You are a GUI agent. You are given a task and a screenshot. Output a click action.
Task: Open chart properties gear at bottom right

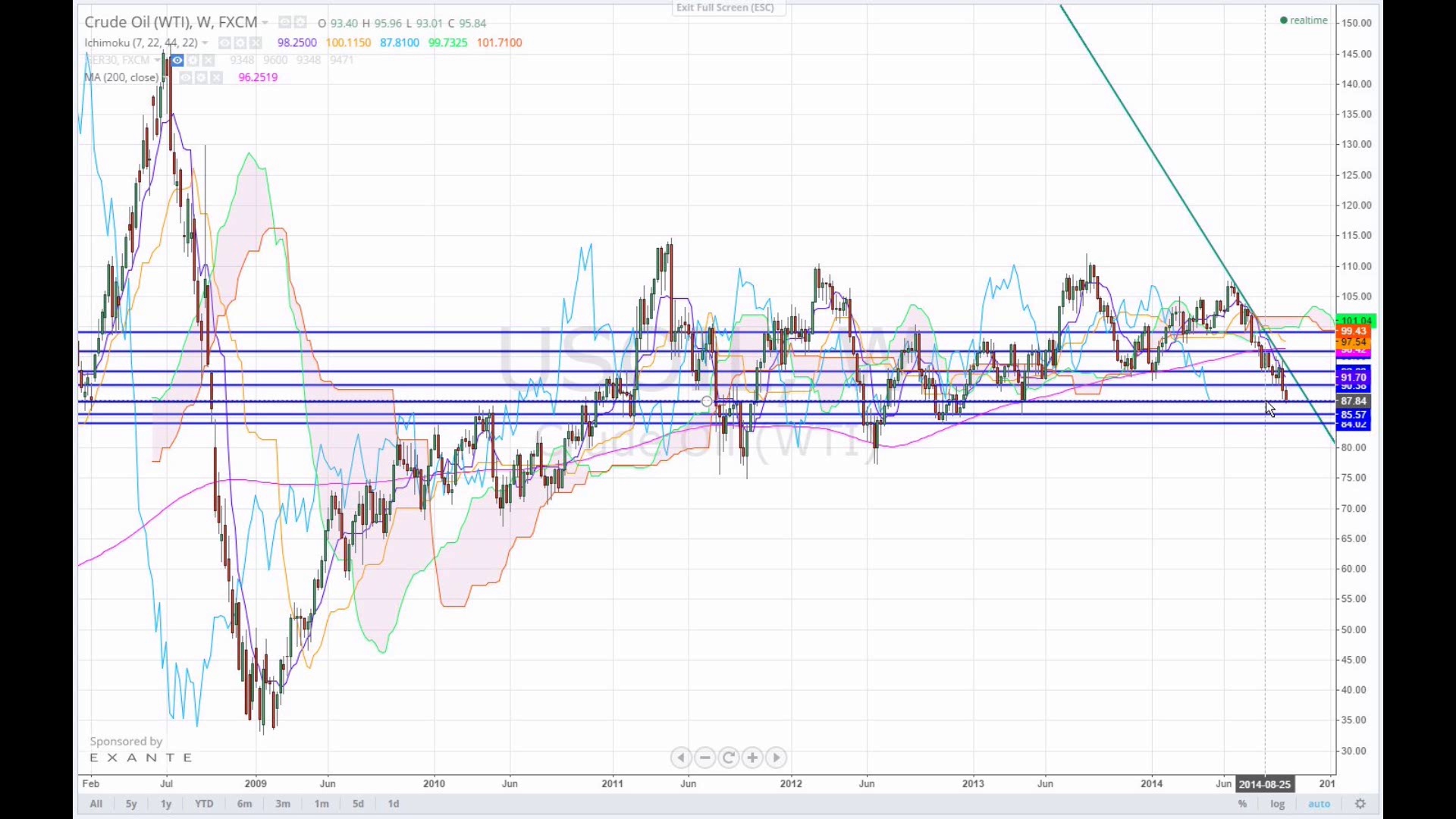[1360, 804]
